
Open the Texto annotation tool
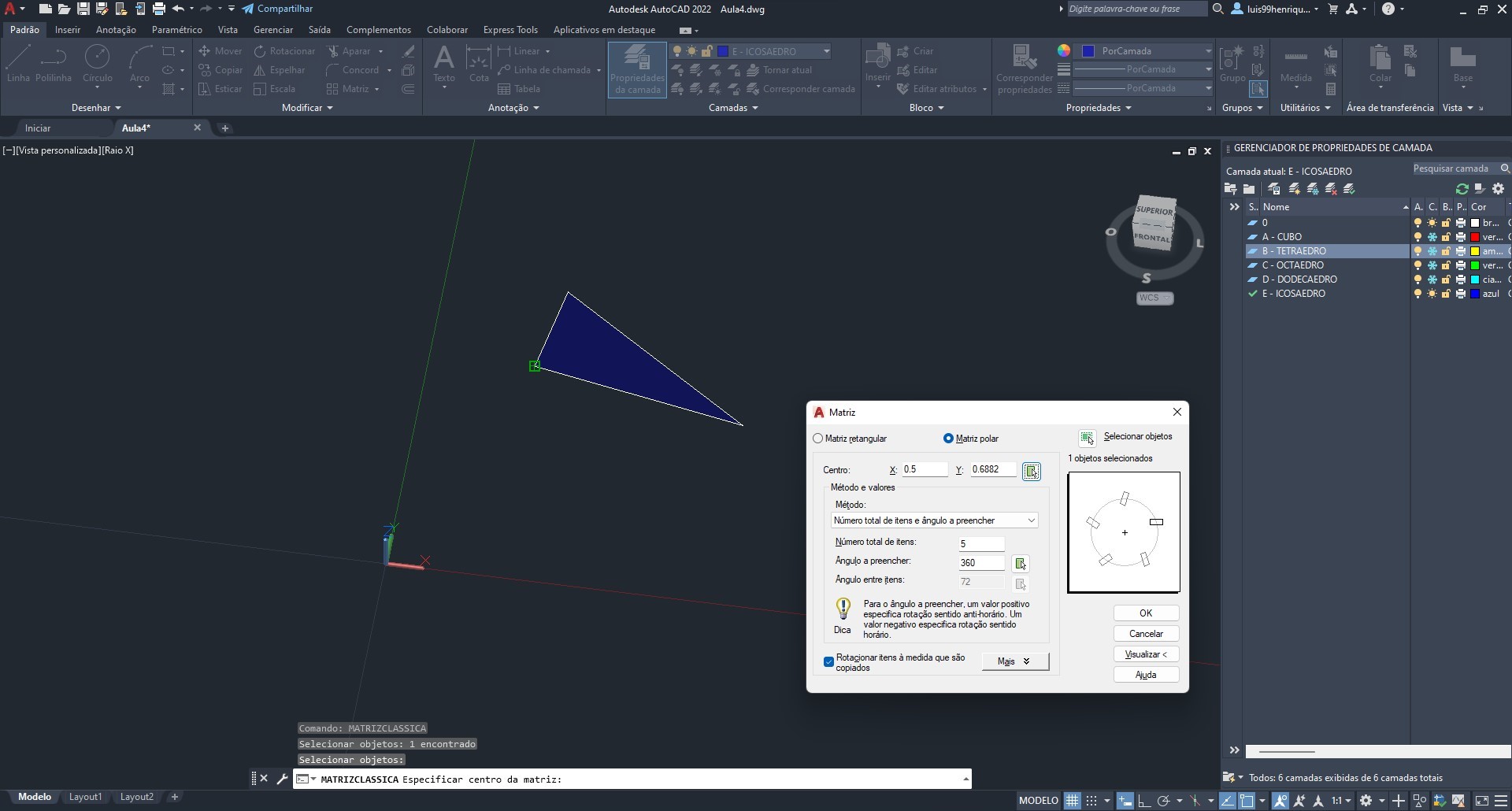pyautogui.click(x=444, y=63)
